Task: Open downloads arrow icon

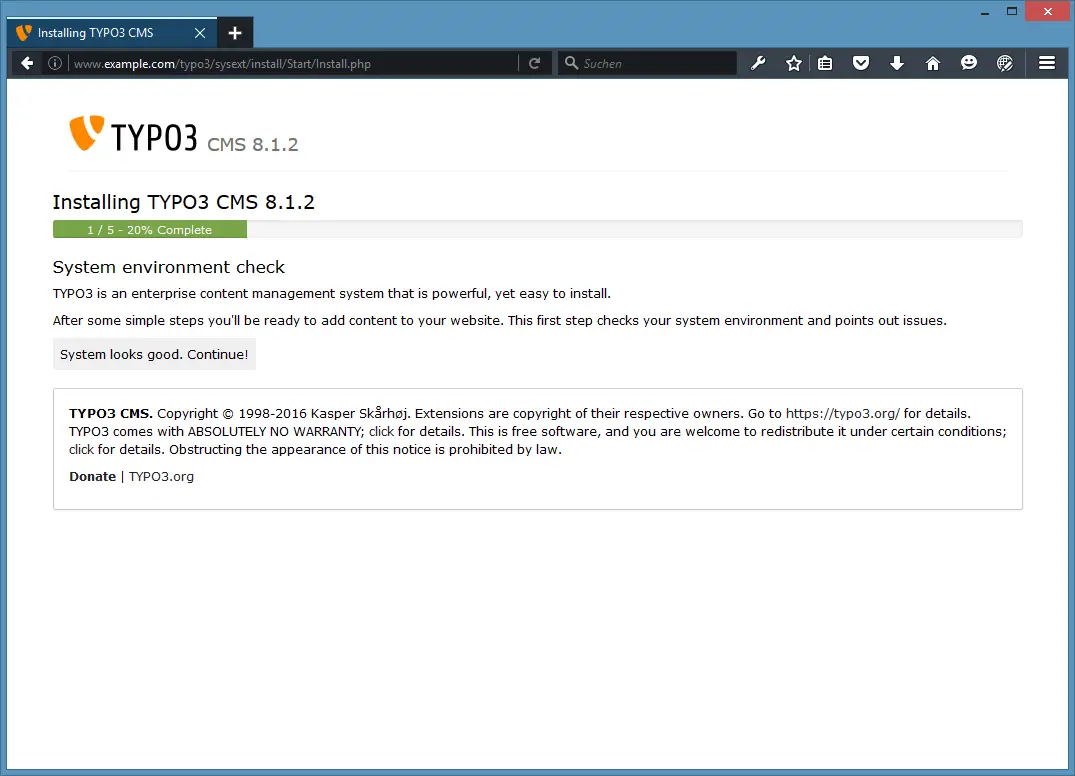Action: pyautogui.click(x=897, y=64)
